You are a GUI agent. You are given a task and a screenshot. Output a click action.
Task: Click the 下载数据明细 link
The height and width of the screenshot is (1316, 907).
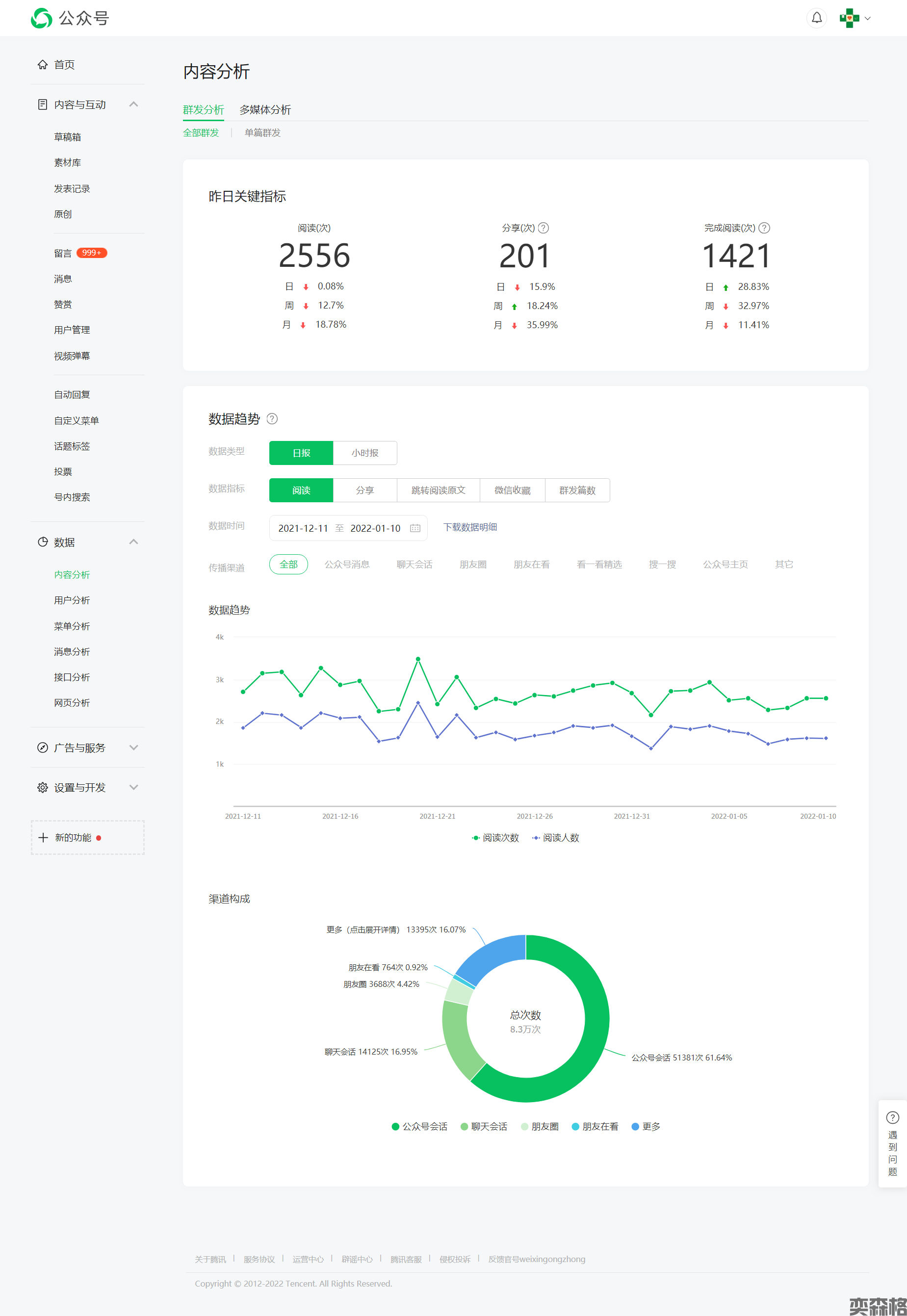[469, 527]
